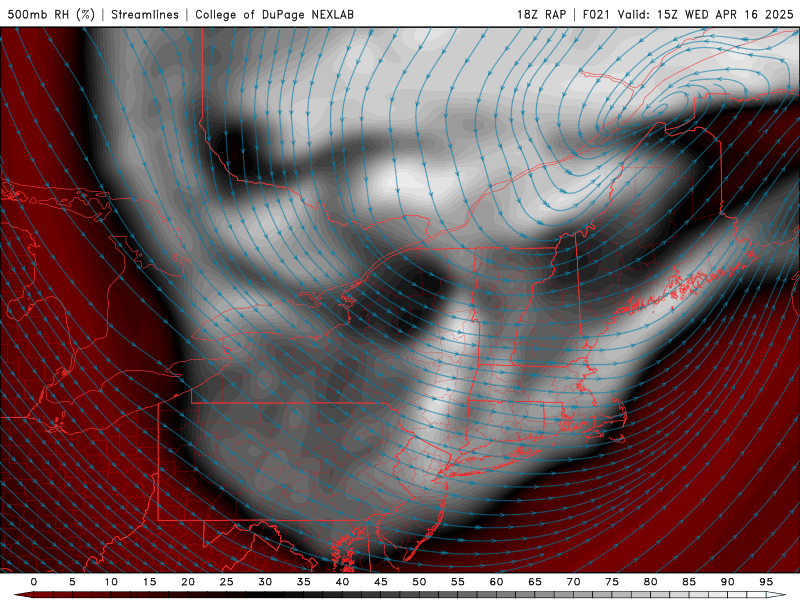
Task: Click the colorbar label '50'
Action: coord(419,582)
